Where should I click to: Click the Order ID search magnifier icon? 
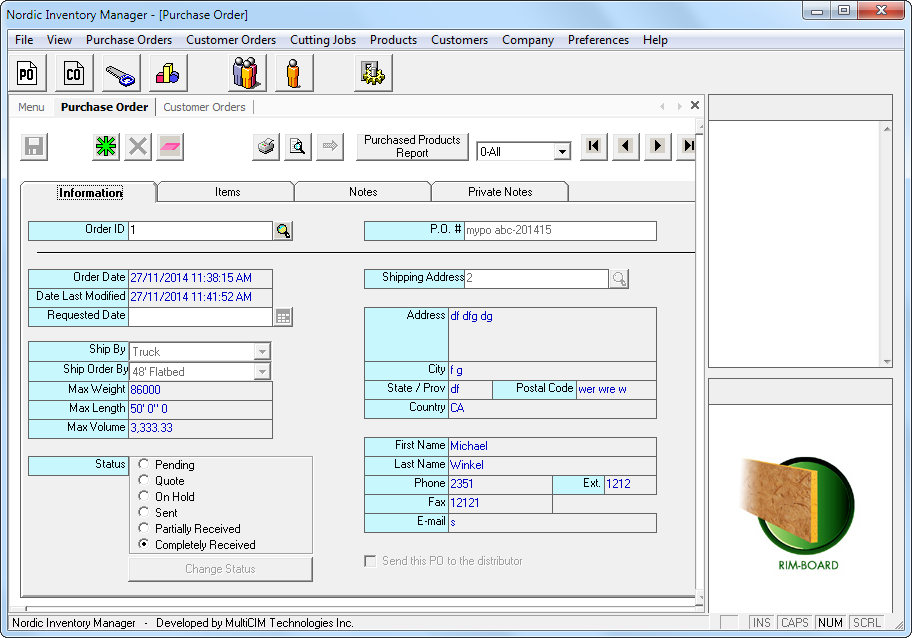point(283,231)
